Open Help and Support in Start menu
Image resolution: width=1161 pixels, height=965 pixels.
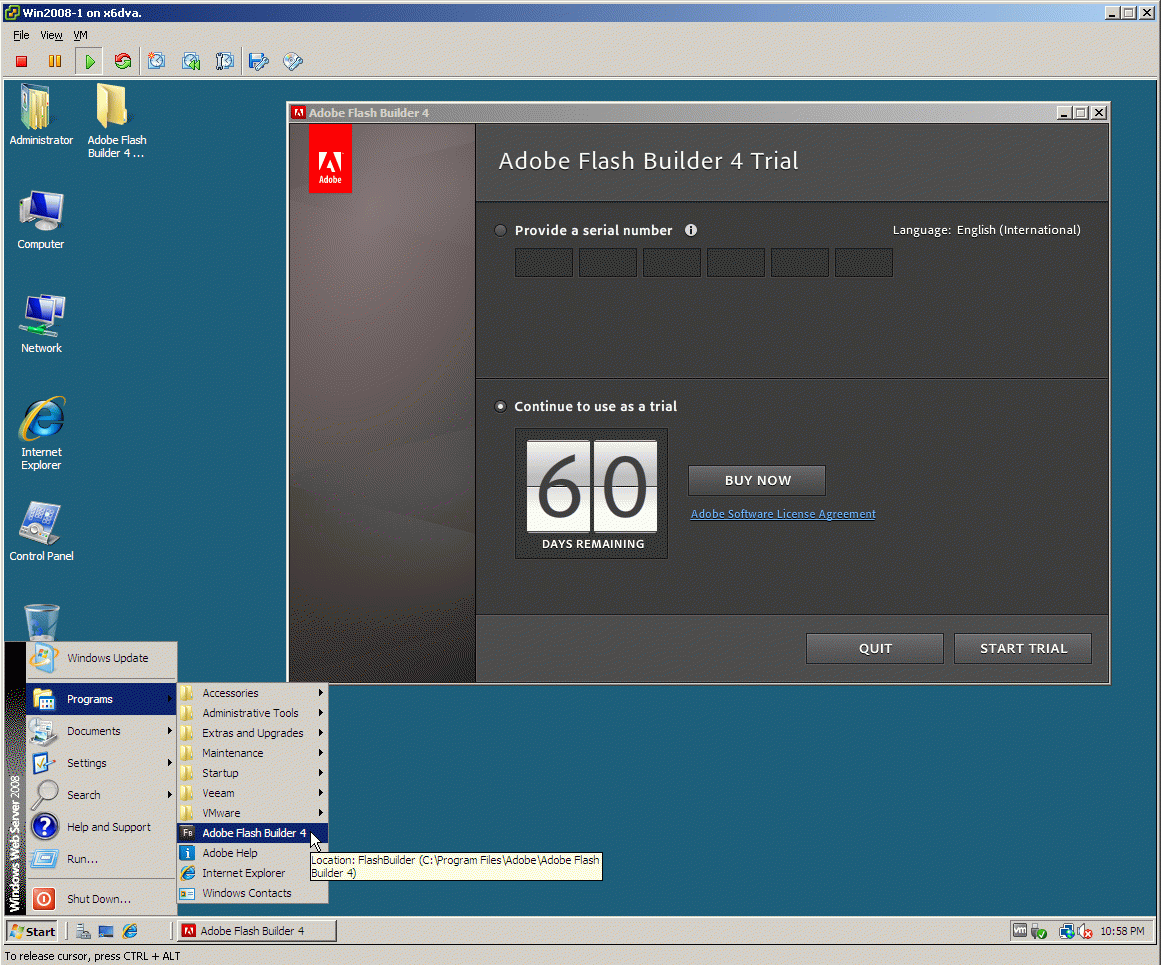101,827
